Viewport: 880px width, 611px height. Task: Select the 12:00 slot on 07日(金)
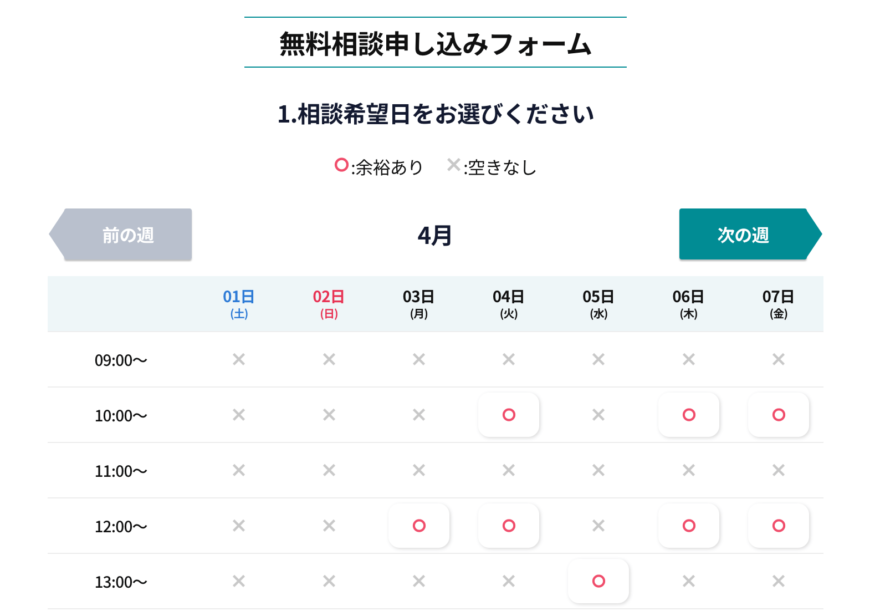pyautogui.click(x=779, y=526)
